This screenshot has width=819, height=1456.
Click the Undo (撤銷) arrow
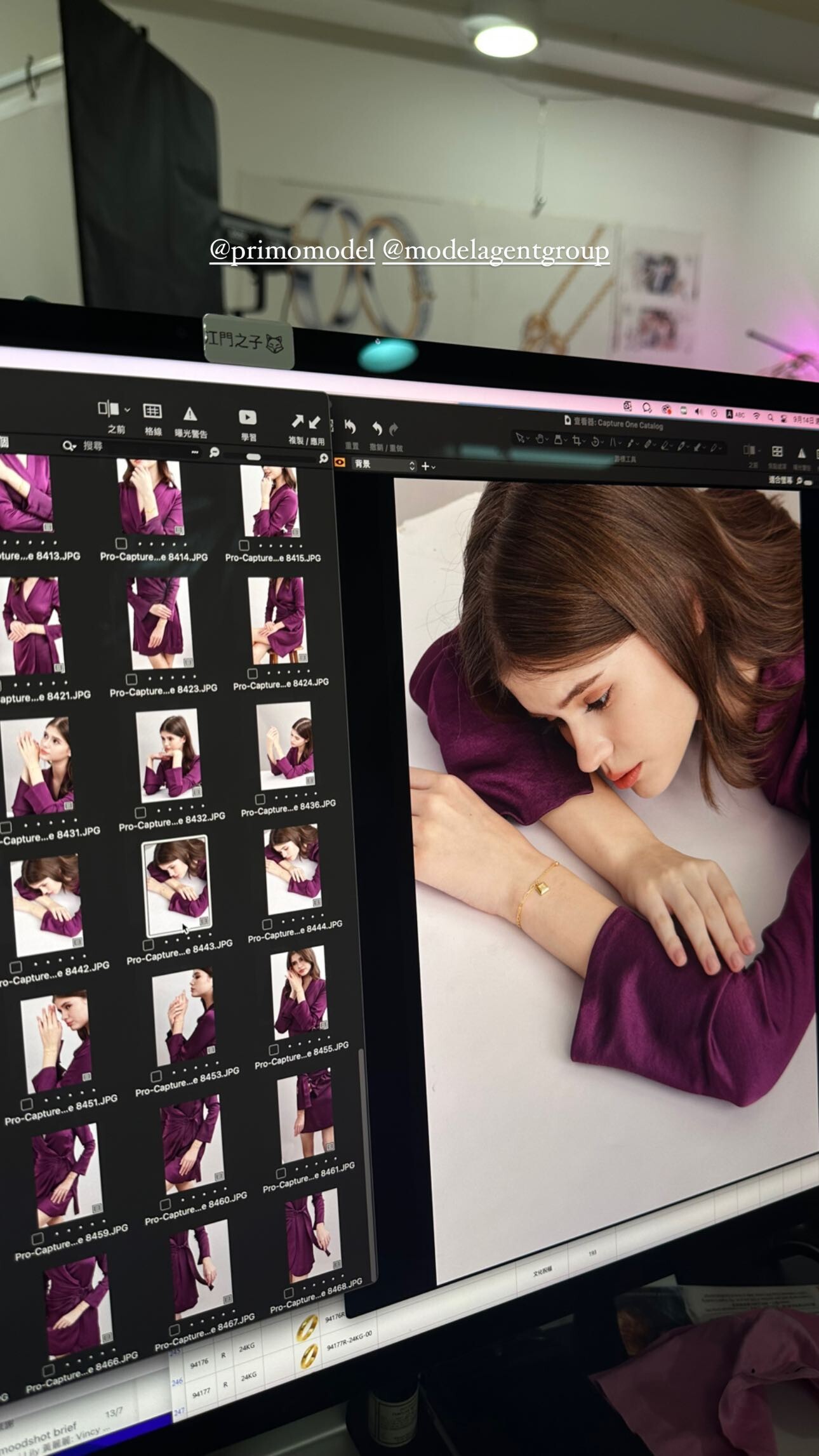[377, 429]
